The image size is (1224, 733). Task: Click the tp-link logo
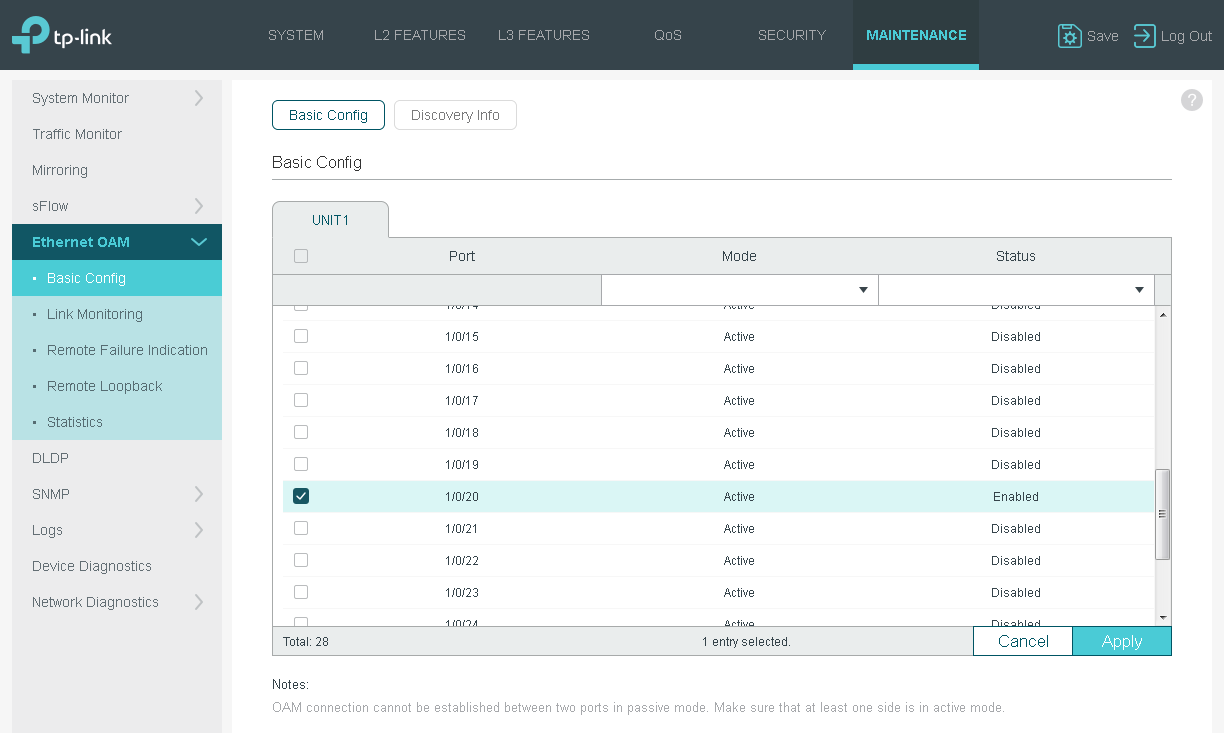(62, 35)
